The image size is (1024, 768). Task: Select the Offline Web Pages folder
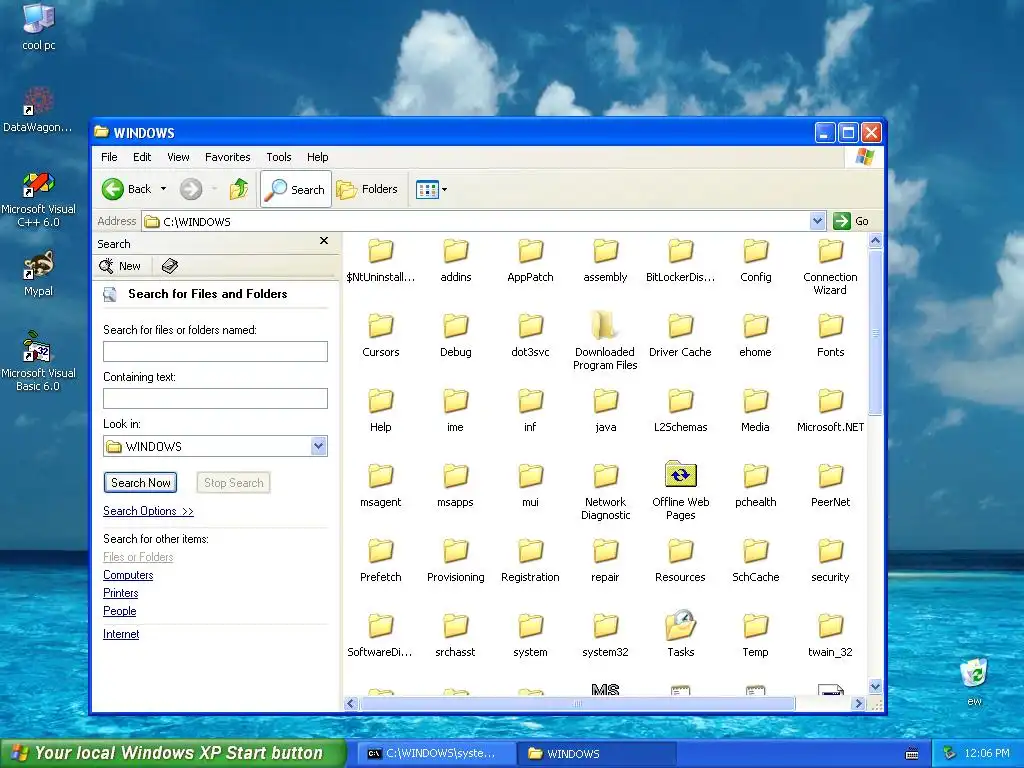pos(680,491)
